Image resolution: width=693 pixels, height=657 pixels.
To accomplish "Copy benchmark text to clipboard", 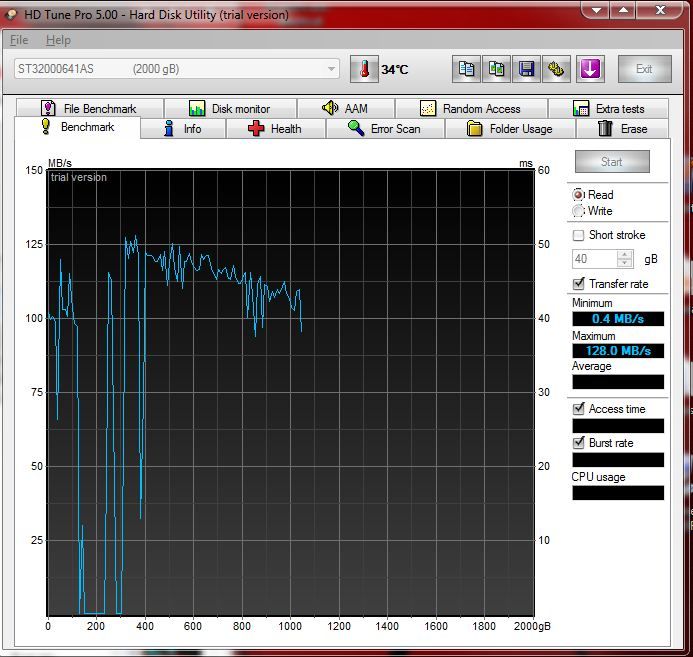I will (466, 69).
